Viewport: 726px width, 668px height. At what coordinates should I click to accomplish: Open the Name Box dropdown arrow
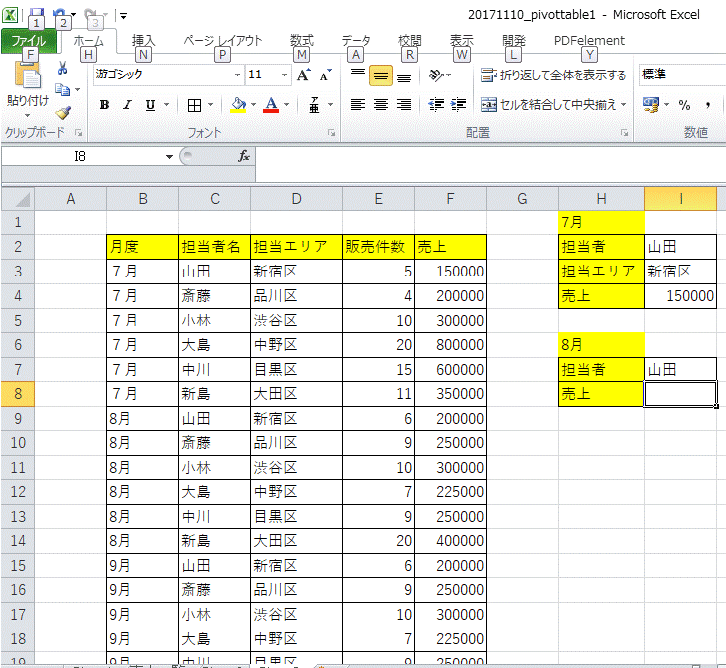[x=169, y=157]
